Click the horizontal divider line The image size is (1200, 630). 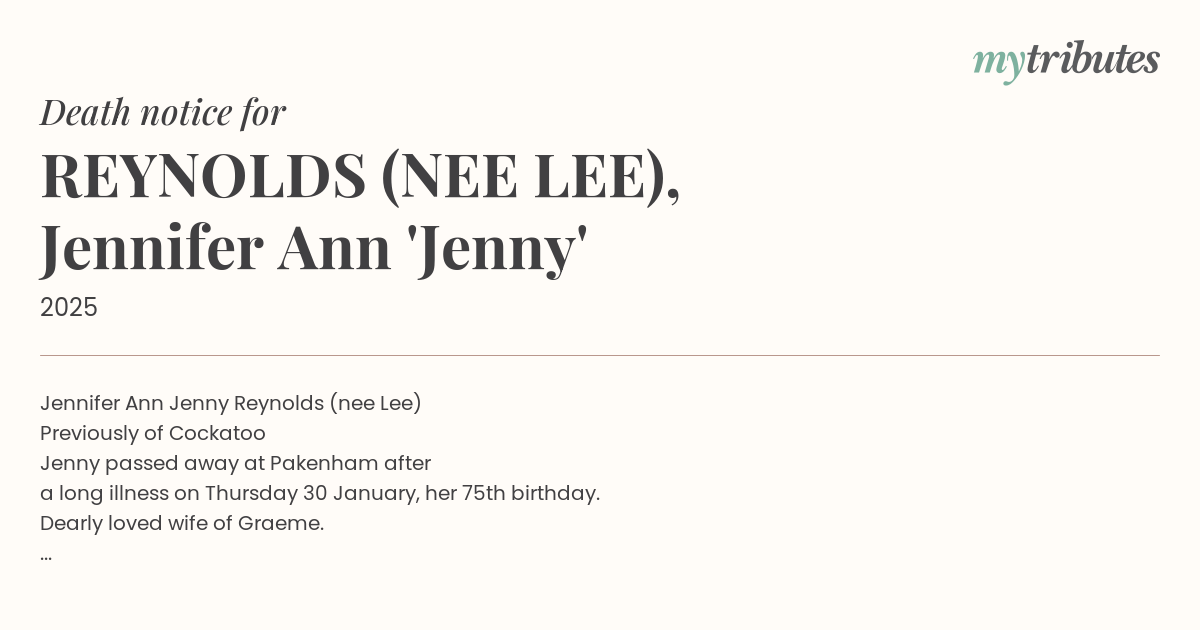pos(600,355)
